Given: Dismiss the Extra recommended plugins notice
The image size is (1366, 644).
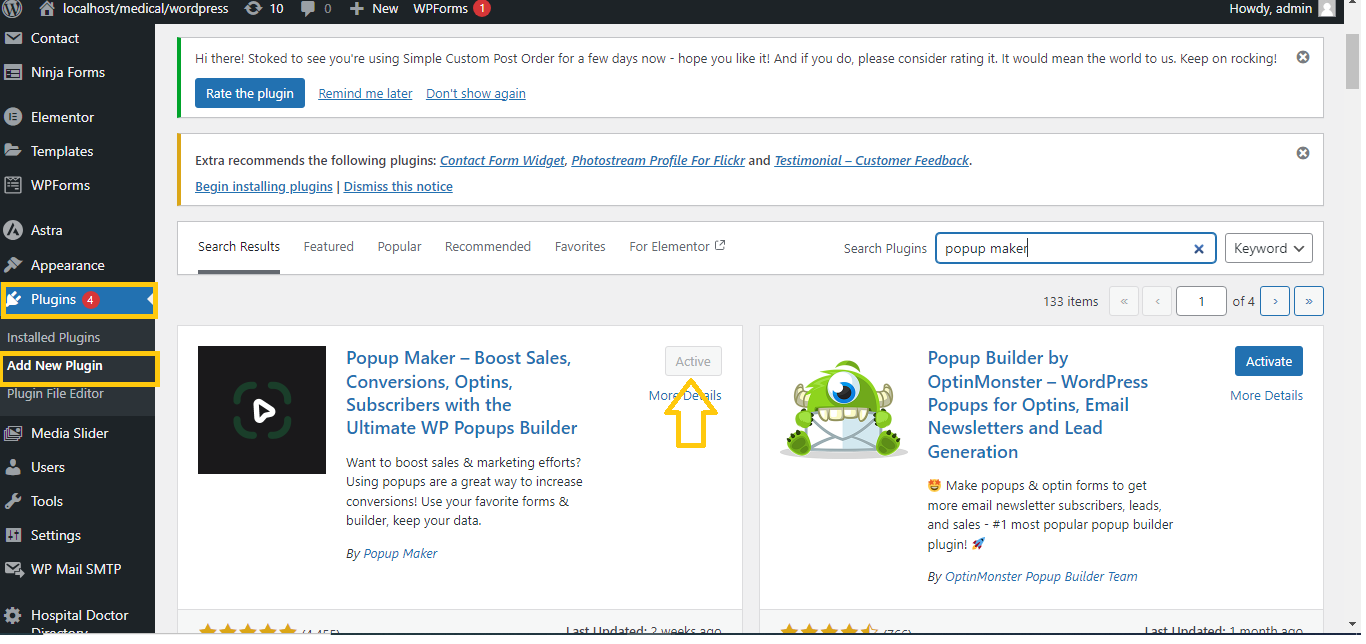Looking at the screenshot, I should click(x=1303, y=153).
